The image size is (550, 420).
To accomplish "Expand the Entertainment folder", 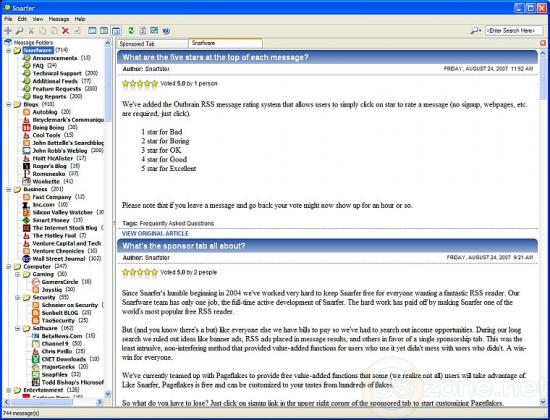I will (8, 390).
